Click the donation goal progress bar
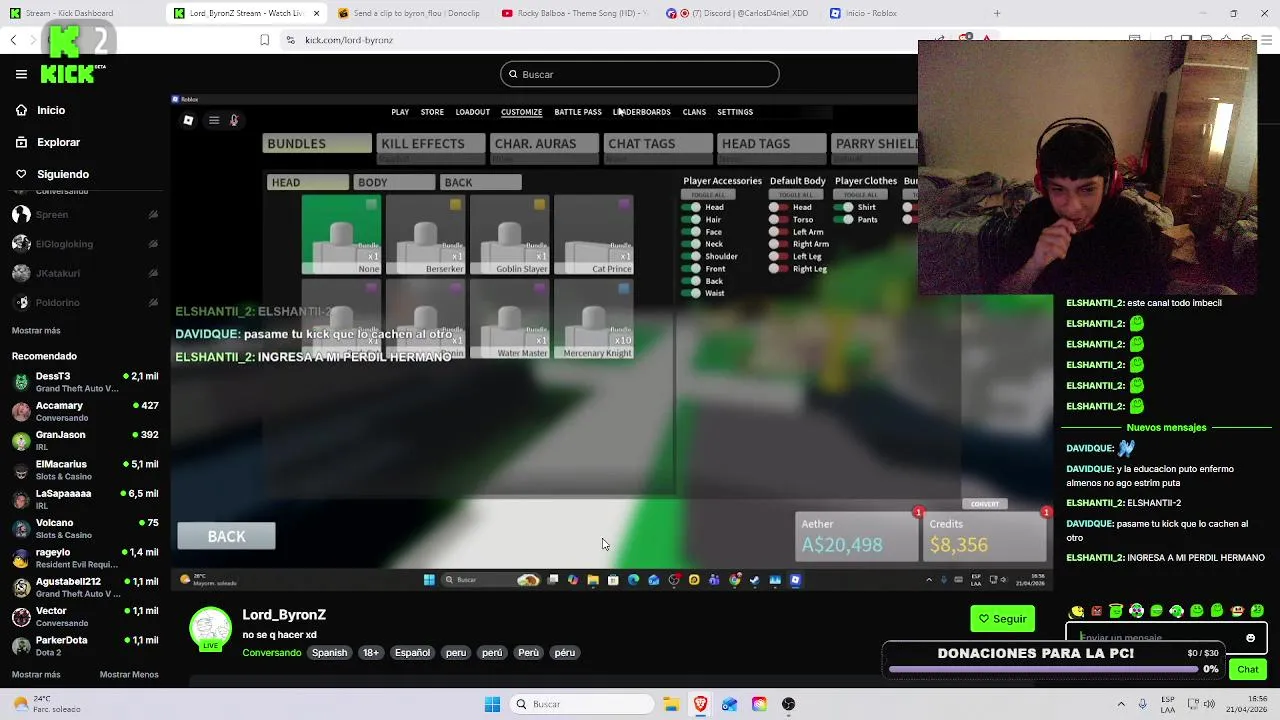The image size is (1280, 720). pyautogui.click(x=1043, y=669)
